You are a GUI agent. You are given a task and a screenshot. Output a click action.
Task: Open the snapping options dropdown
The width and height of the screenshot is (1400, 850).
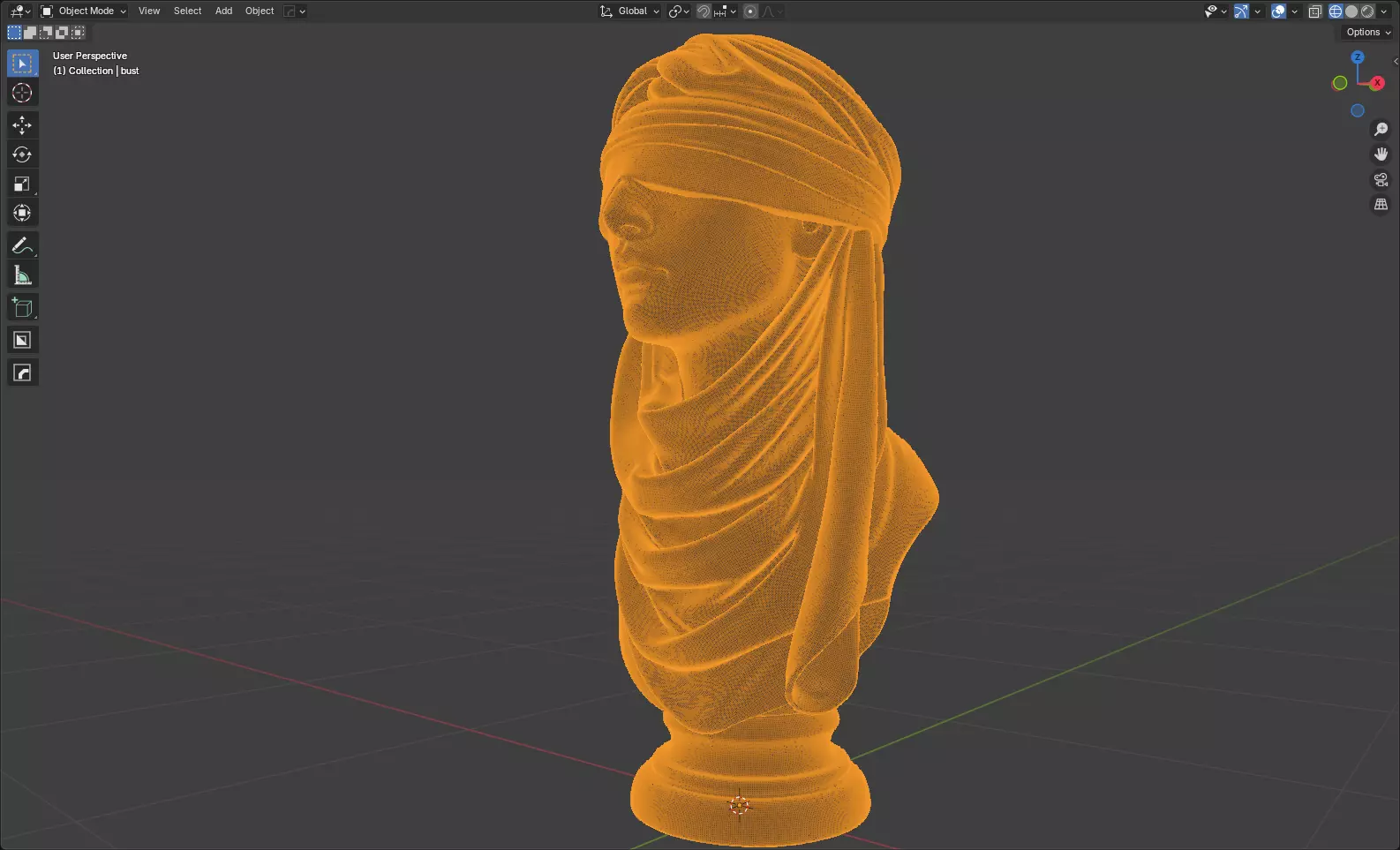[726, 11]
